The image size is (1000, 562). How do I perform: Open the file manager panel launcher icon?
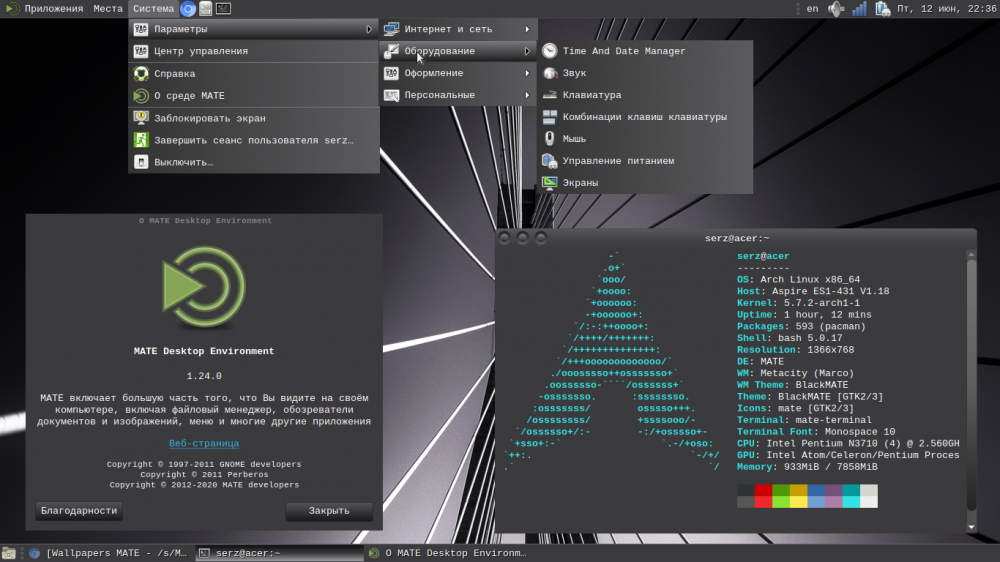click(x=205, y=9)
